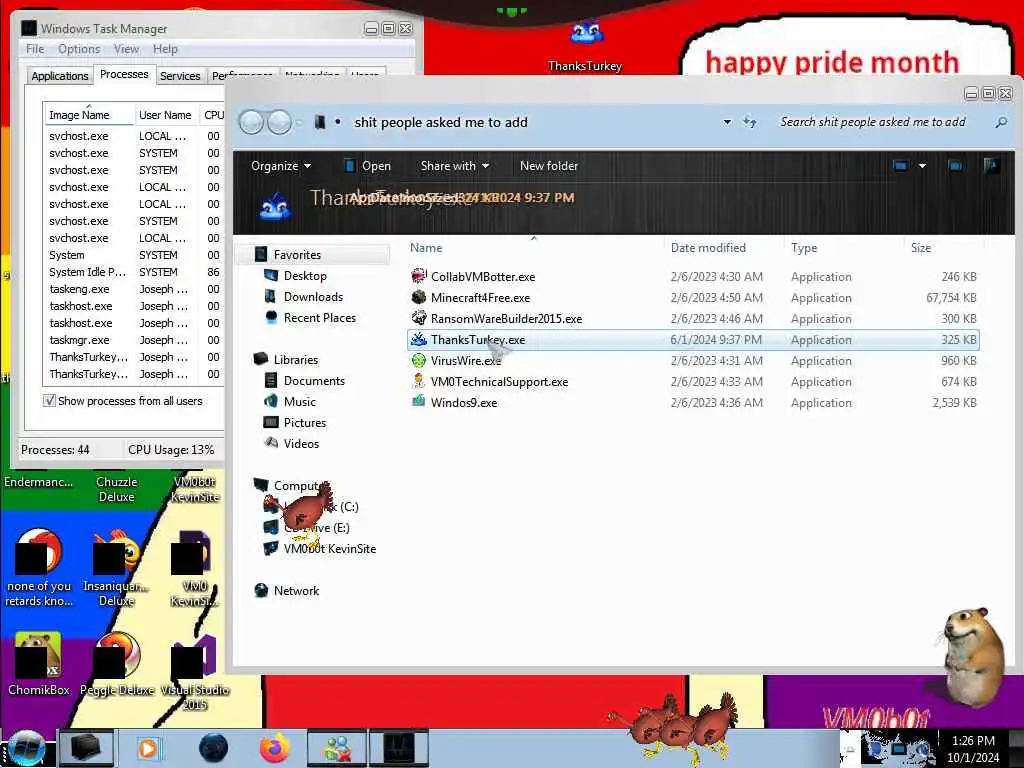Open Firefox from the taskbar
Viewport: 1024px width, 768px height.
click(x=275, y=748)
